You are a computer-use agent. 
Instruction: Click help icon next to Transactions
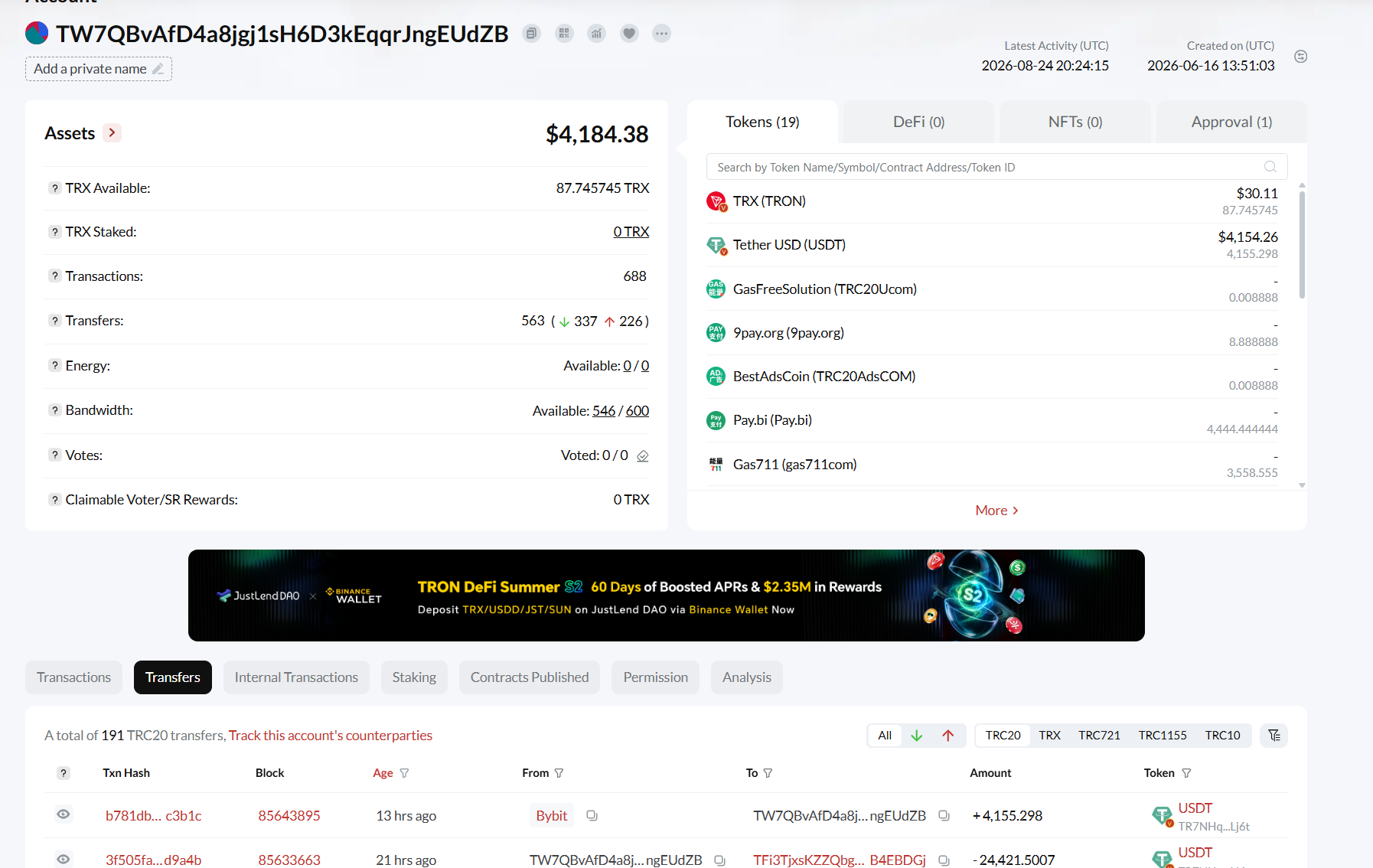tap(55, 276)
